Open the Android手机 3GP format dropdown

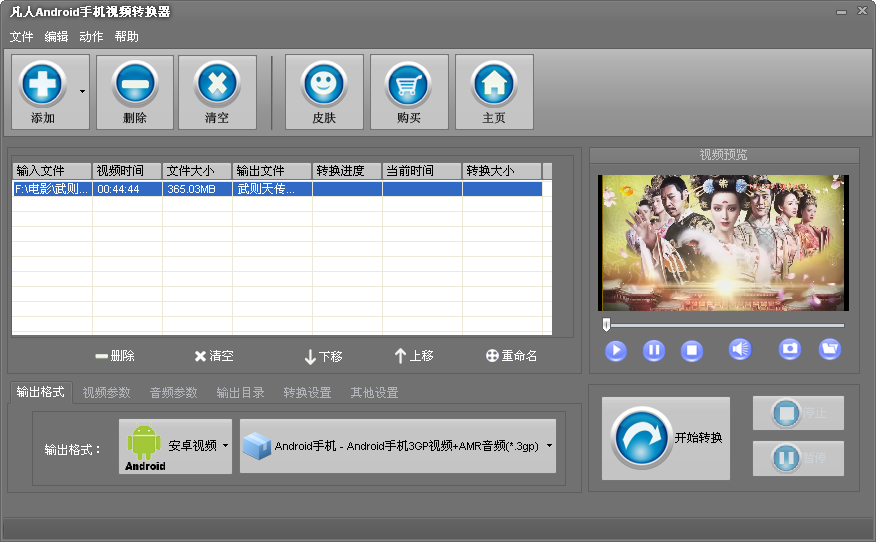(x=398, y=446)
